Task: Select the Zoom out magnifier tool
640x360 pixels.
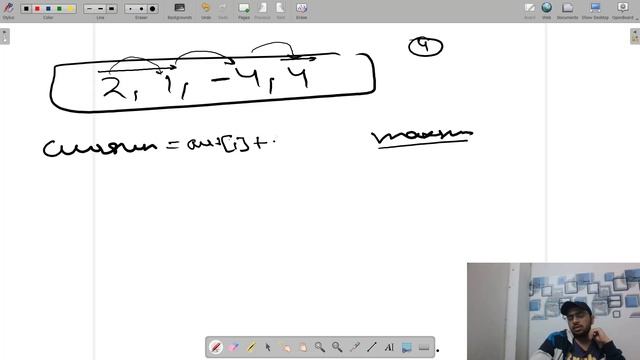Action: 337,347
